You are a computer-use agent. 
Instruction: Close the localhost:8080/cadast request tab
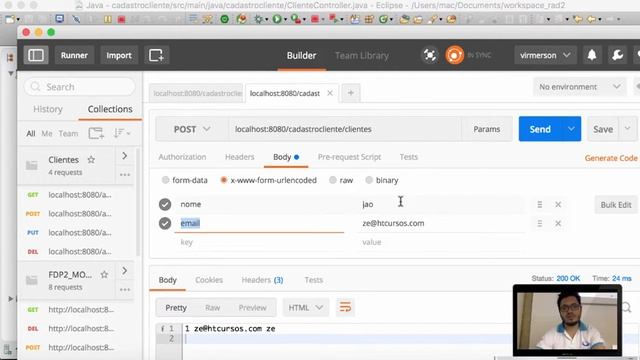tap(330, 93)
